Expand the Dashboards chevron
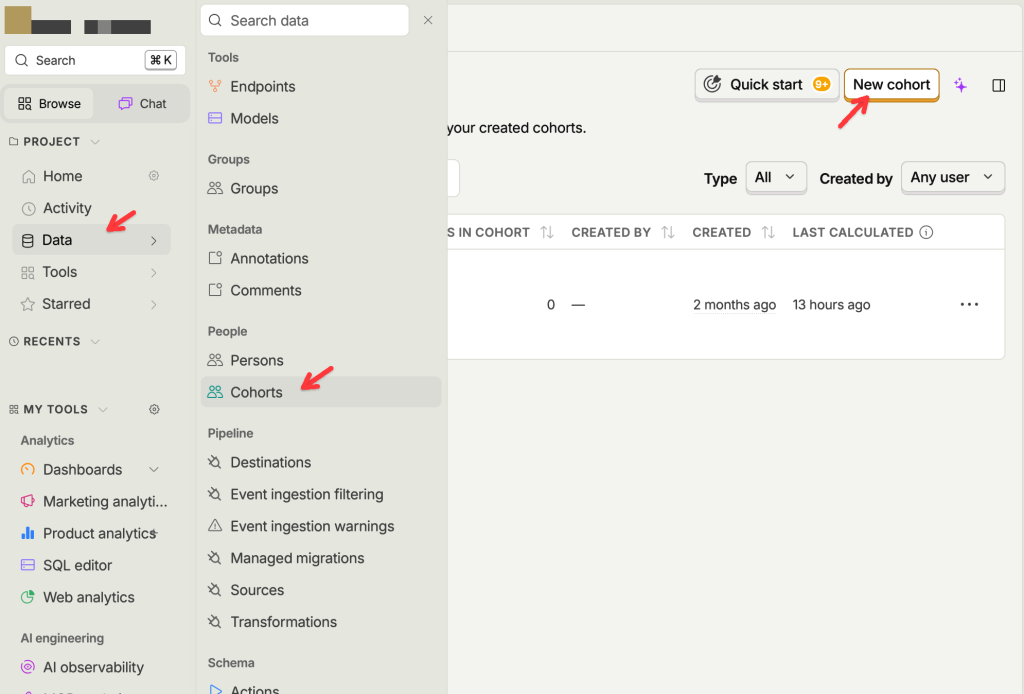The image size is (1024, 694). [154, 469]
